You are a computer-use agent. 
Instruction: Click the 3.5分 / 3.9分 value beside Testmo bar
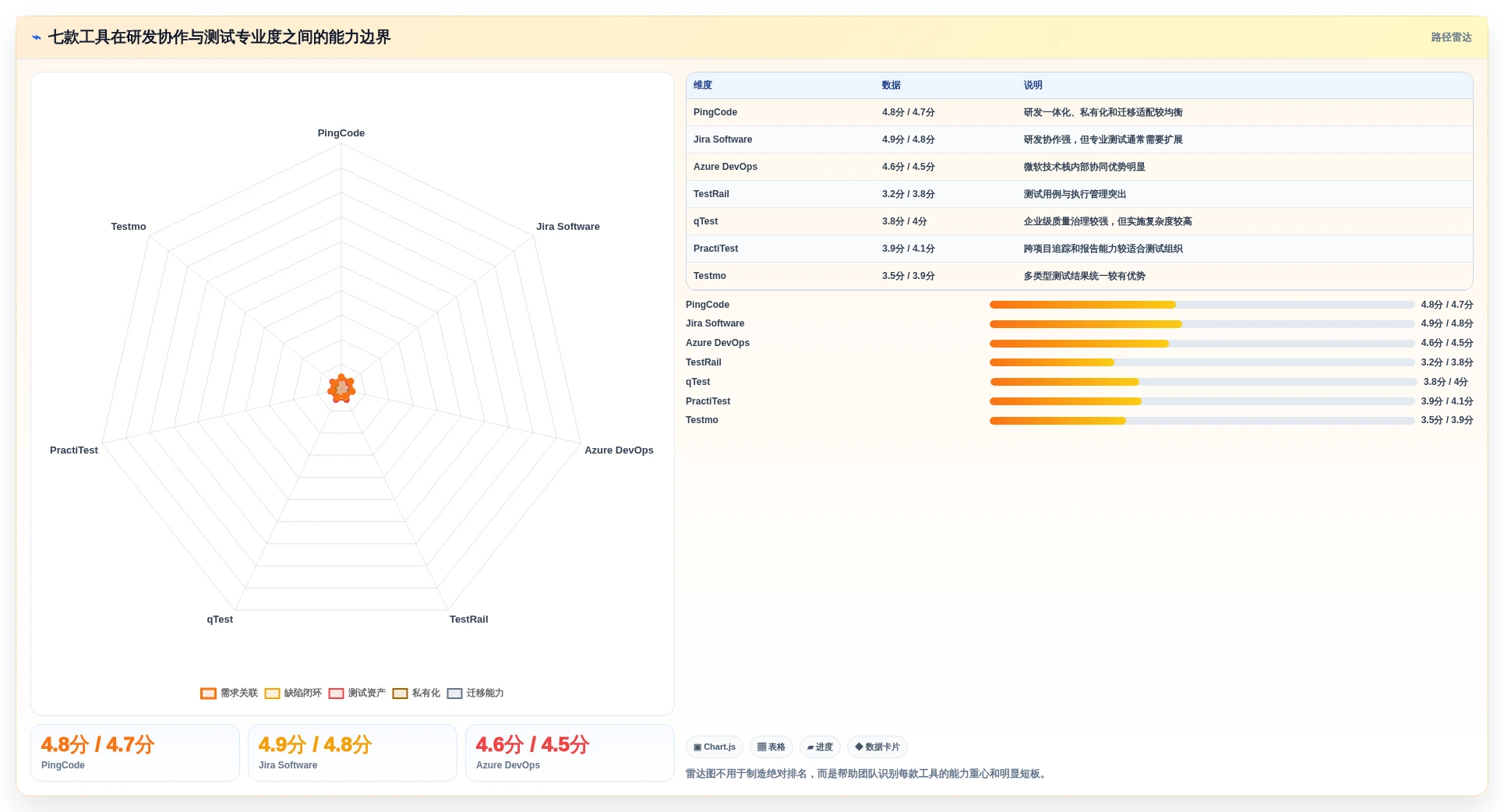click(1446, 420)
